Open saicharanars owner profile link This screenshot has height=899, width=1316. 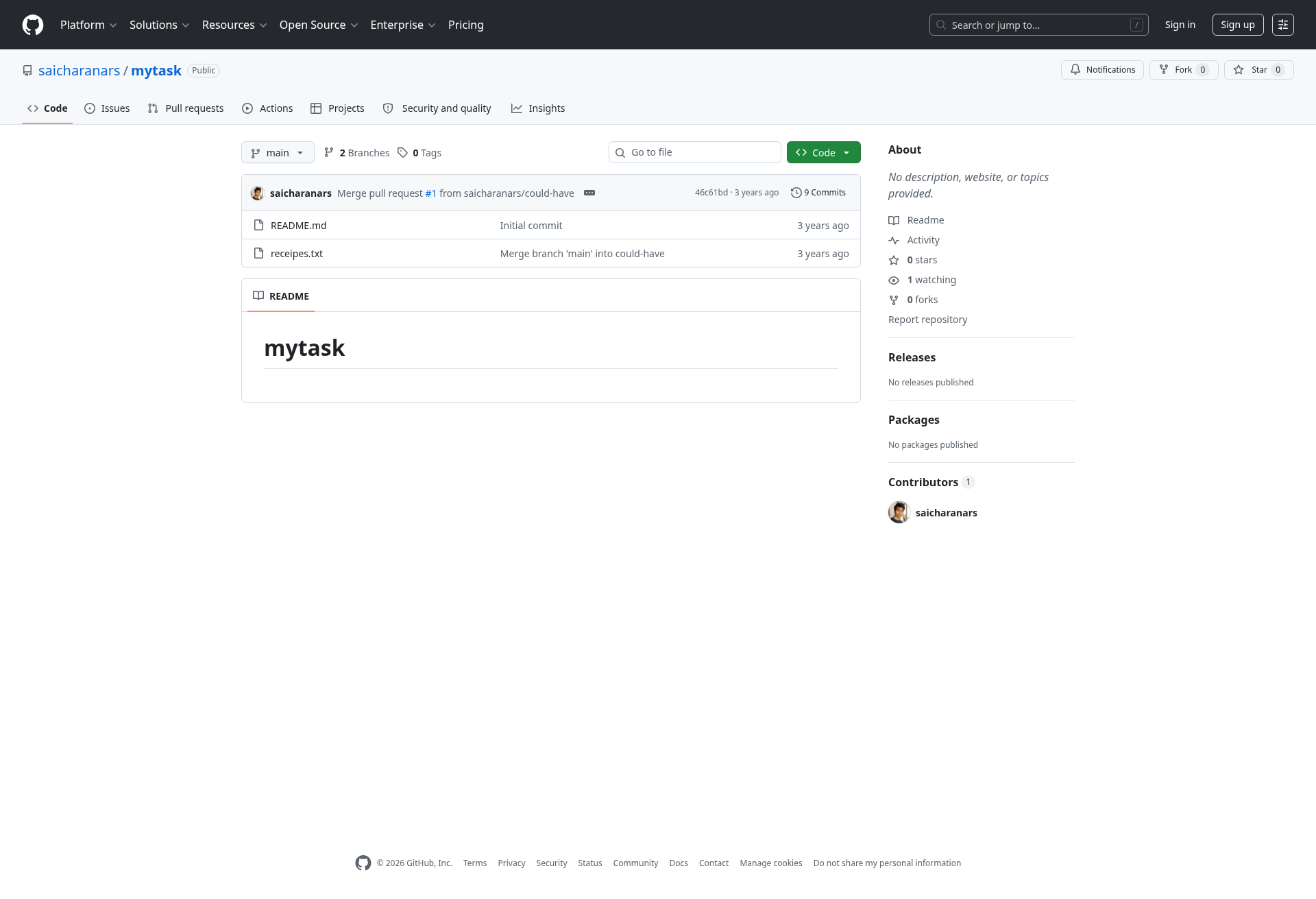coord(79,71)
